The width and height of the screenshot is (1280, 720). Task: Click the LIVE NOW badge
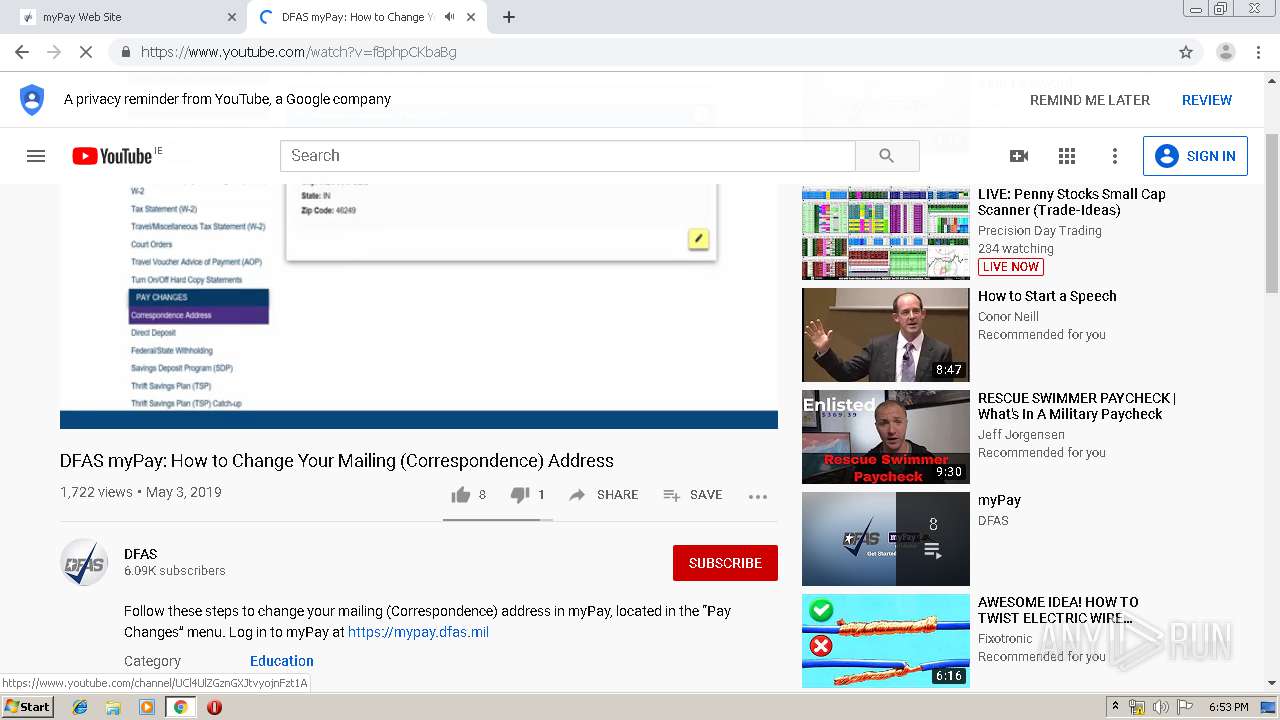click(x=1011, y=267)
